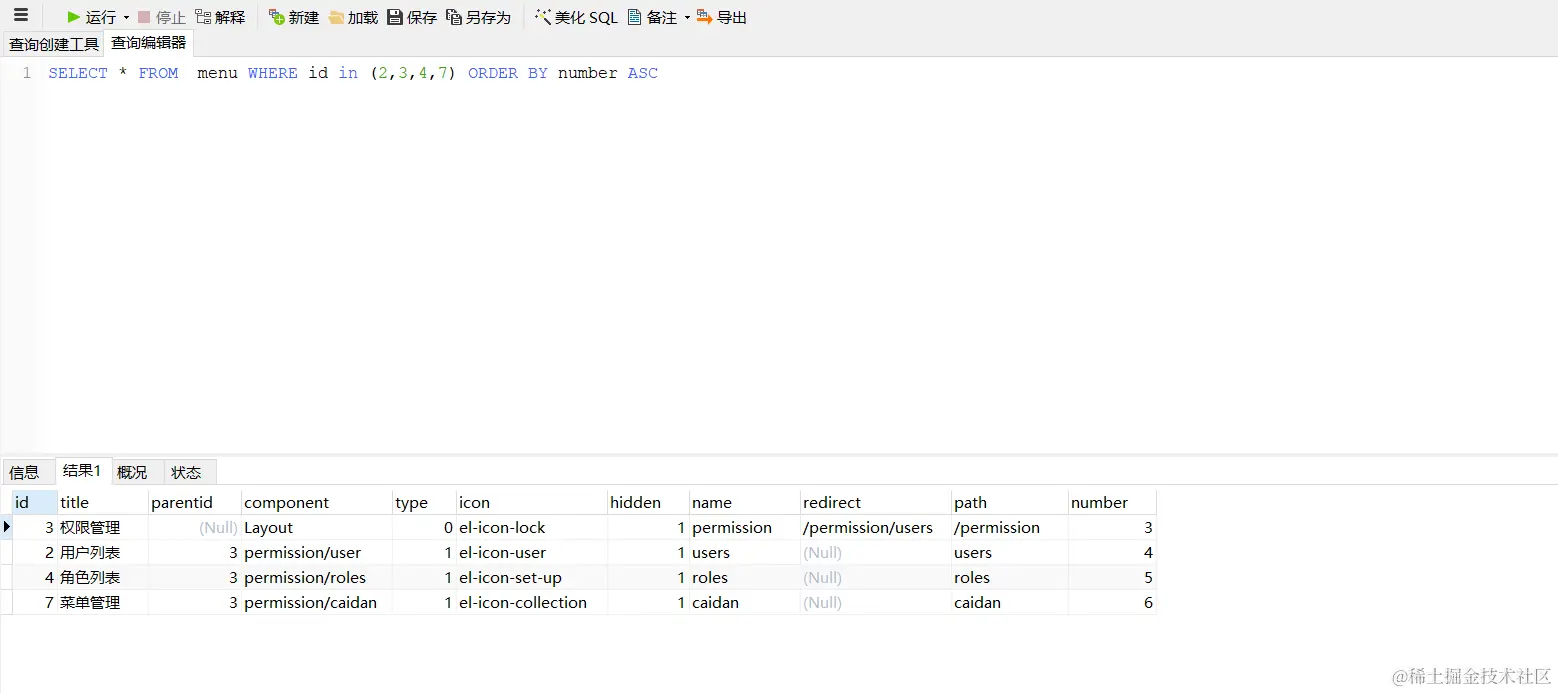Image resolution: width=1558 pixels, height=693 pixels.
Task: Click the el-icon-collection cell
Action: tap(532, 602)
